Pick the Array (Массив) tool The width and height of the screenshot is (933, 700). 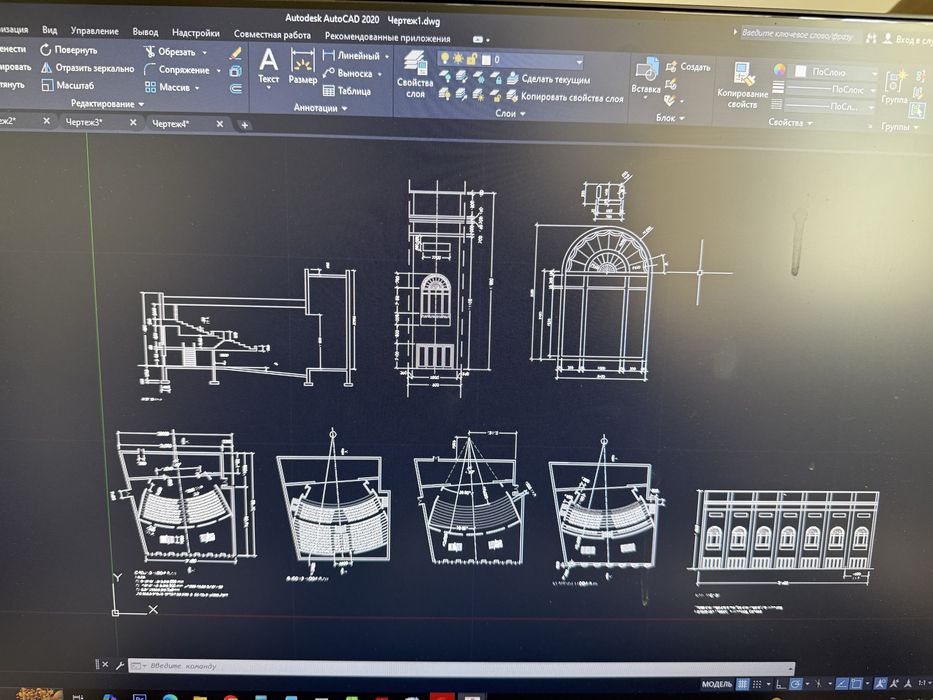pos(167,88)
